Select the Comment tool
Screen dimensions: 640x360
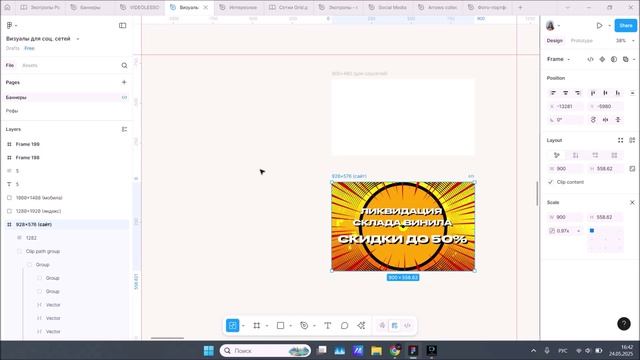(344, 325)
